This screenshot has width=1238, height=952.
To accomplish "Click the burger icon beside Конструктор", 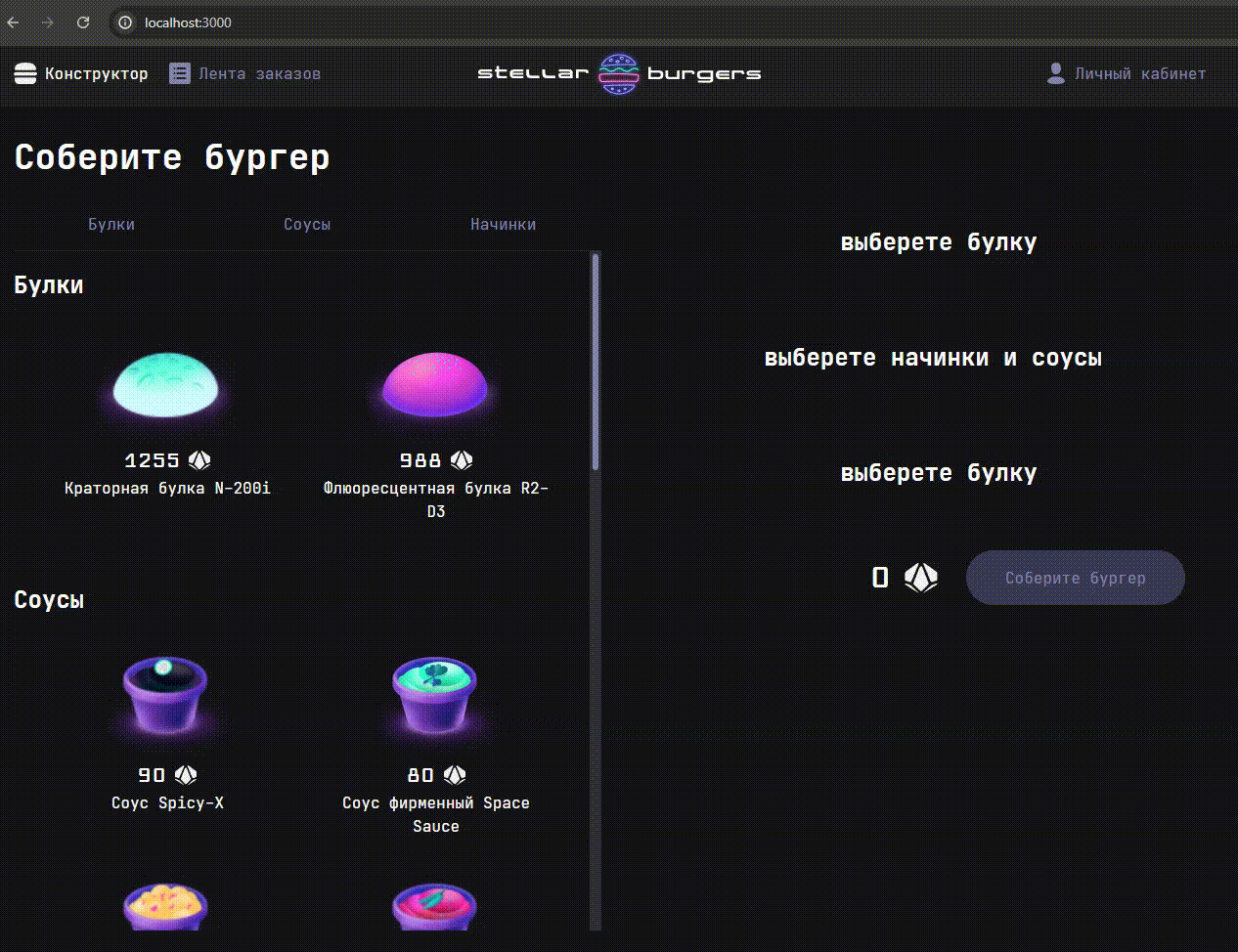I will coord(25,73).
